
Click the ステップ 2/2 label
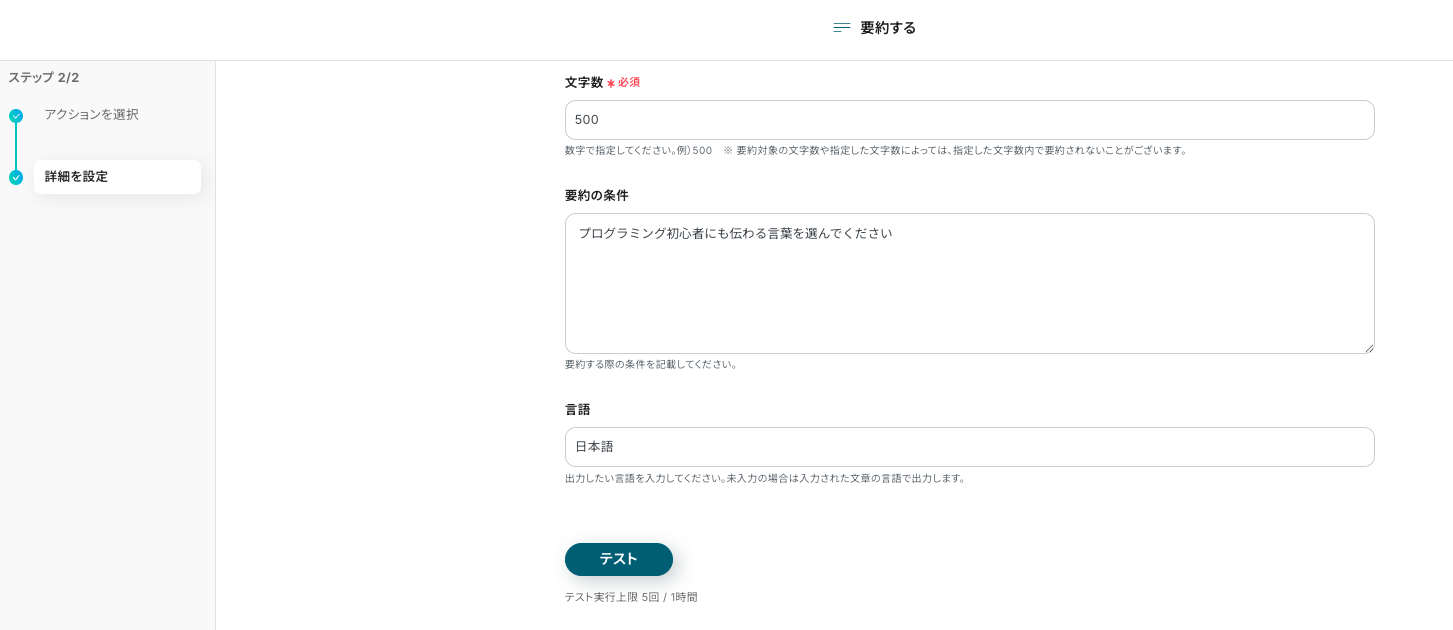click(44, 77)
